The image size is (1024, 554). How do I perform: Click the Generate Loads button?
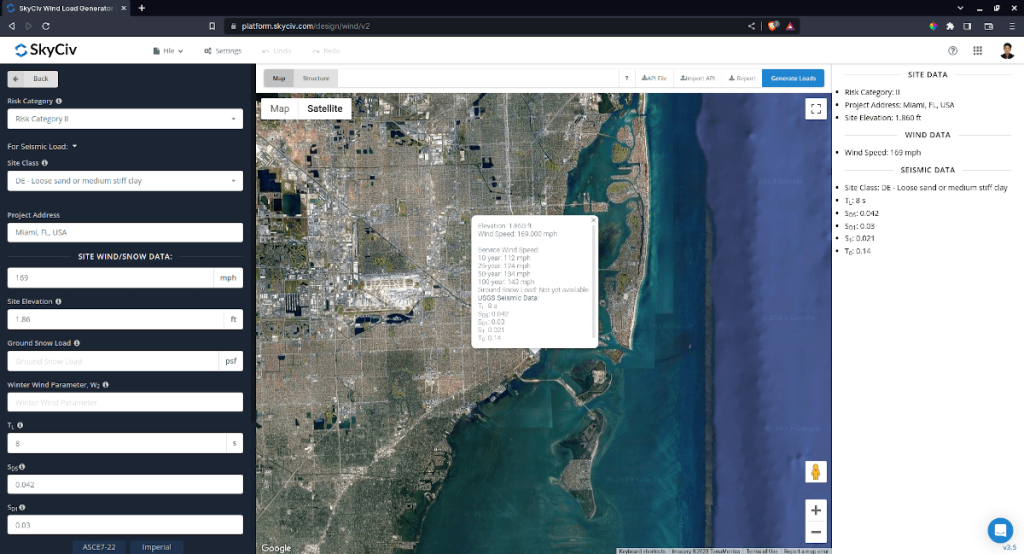[x=793, y=78]
